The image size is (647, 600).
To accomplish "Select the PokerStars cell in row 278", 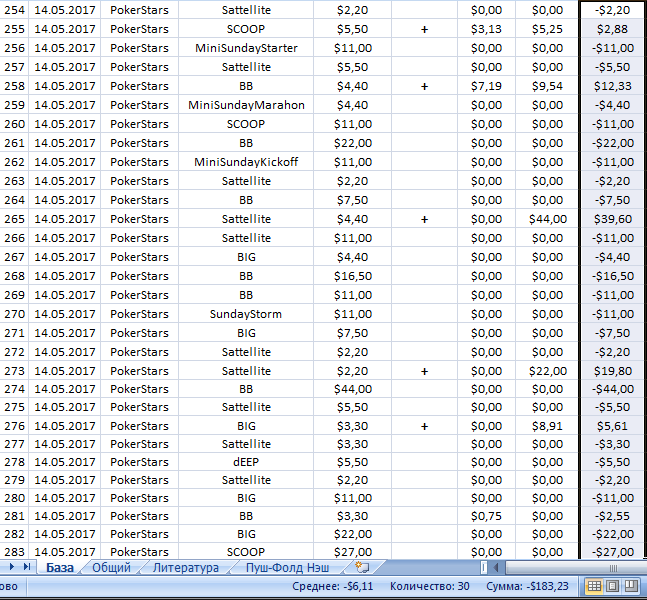I will tap(139, 462).
